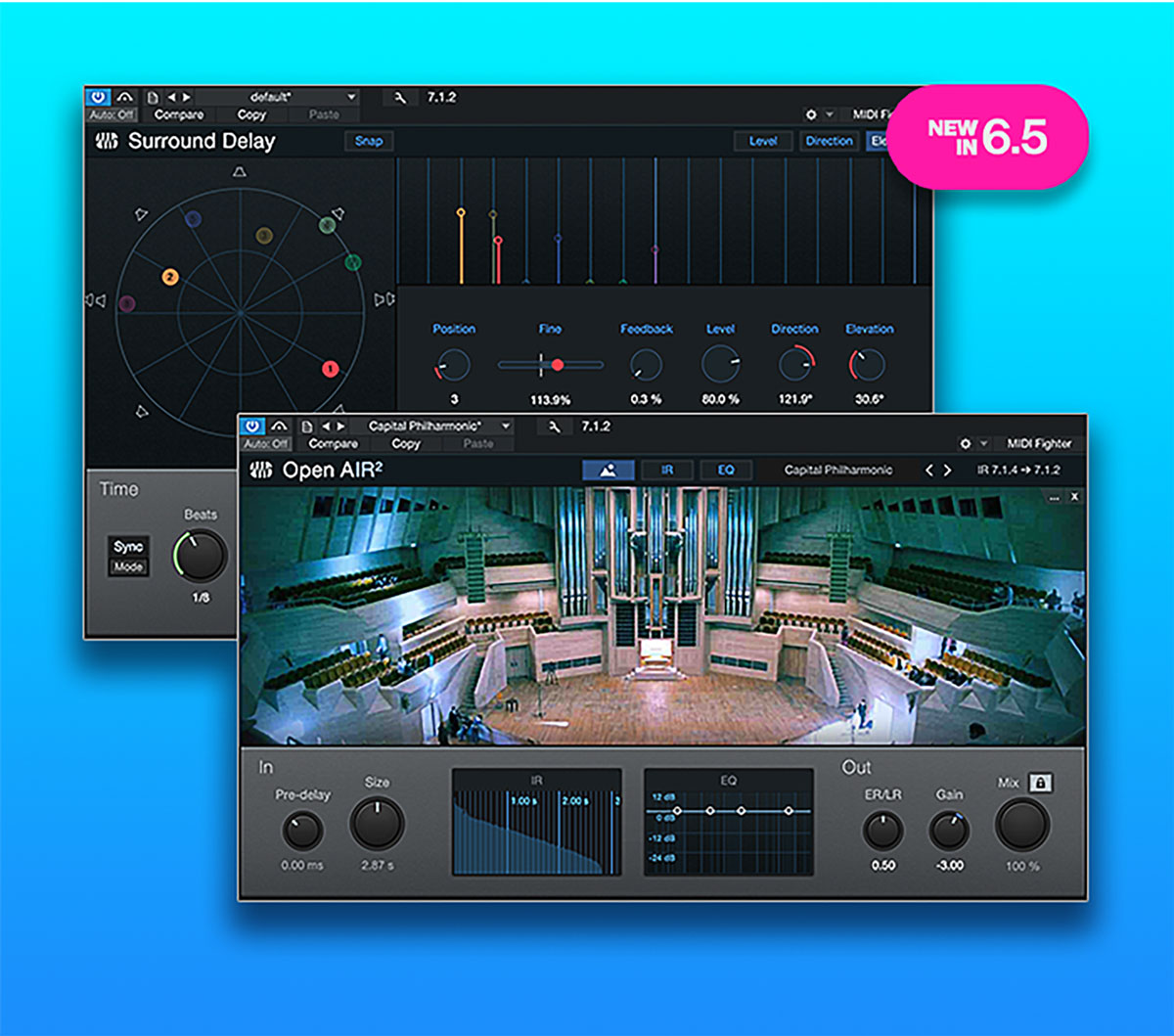Open the settings gear in Open AIR header
The width and height of the screenshot is (1174, 1036).
[967, 443]
